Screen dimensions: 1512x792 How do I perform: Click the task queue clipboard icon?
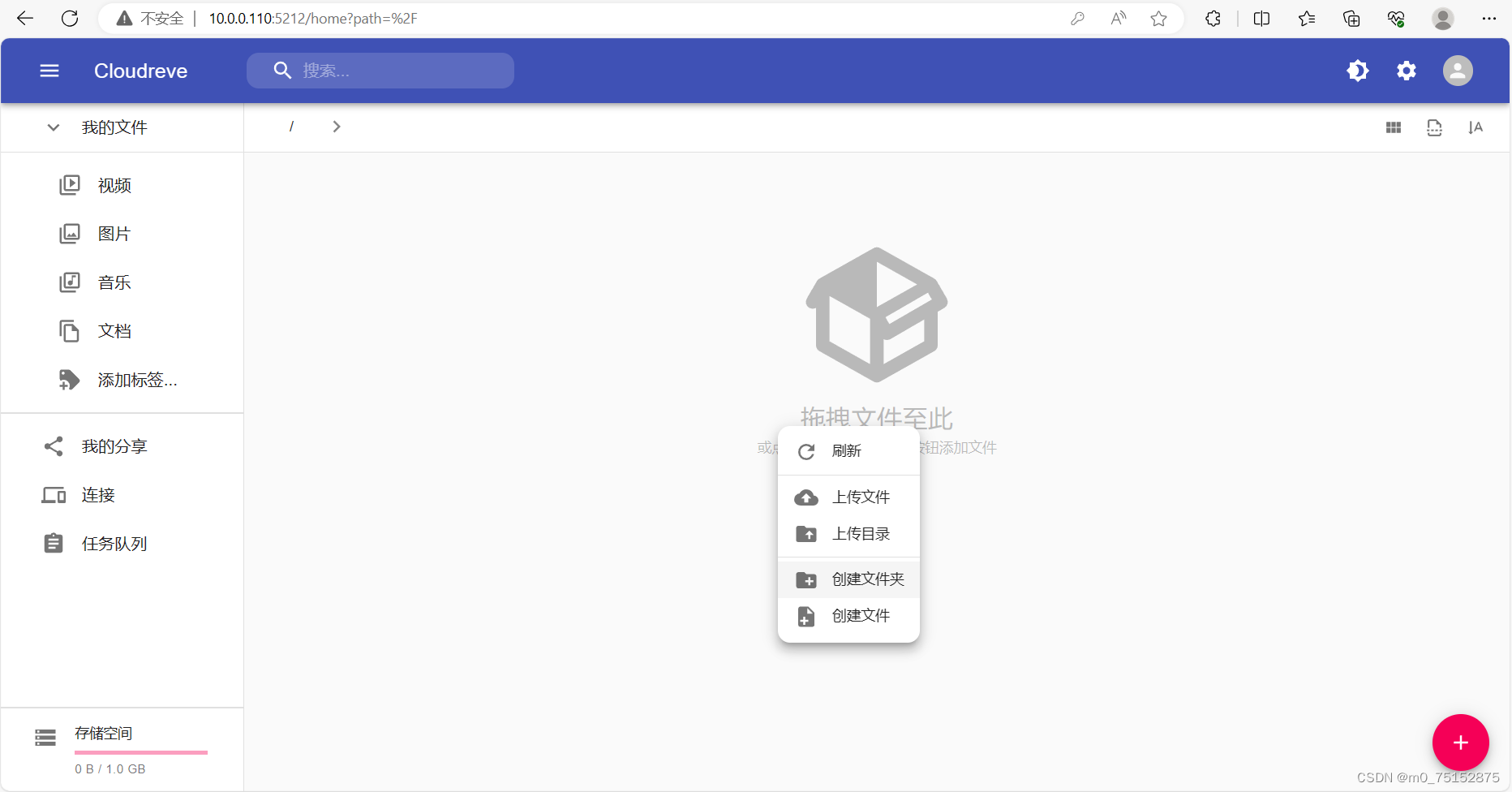54,544
